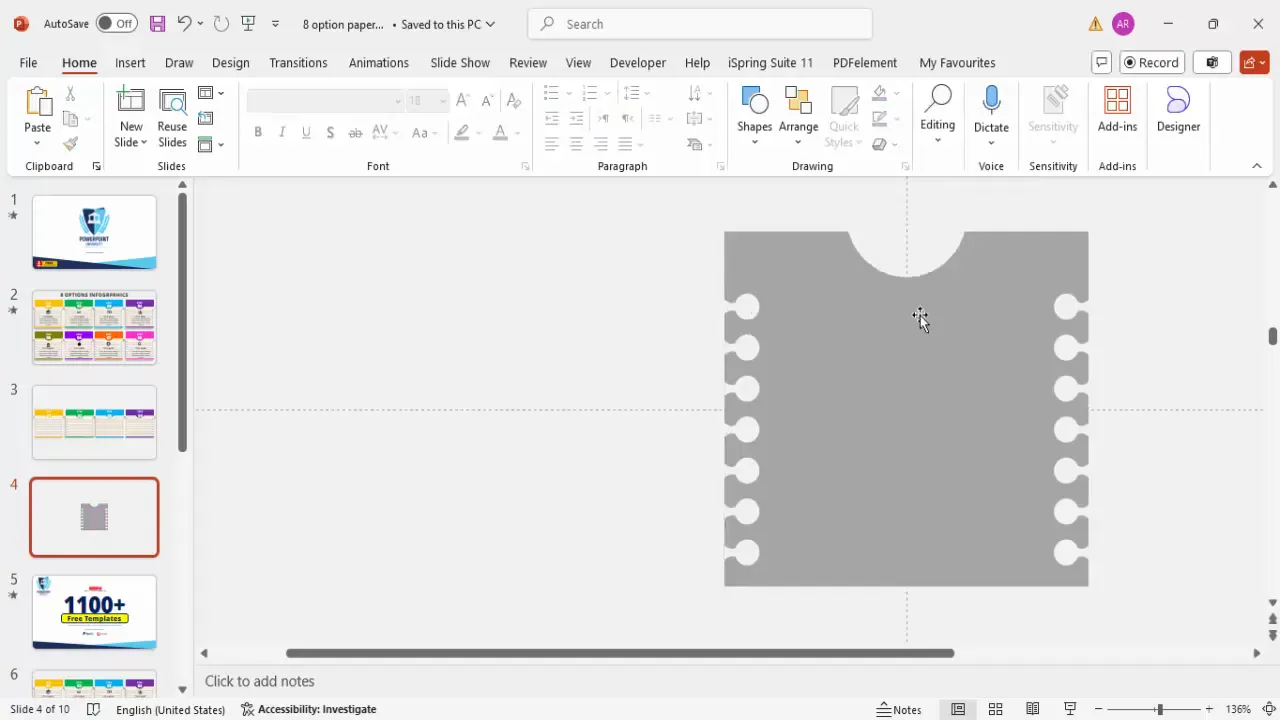Toggle text Shadow formatting
Viewport: 1280px width, 720px height.
(330, 132)
